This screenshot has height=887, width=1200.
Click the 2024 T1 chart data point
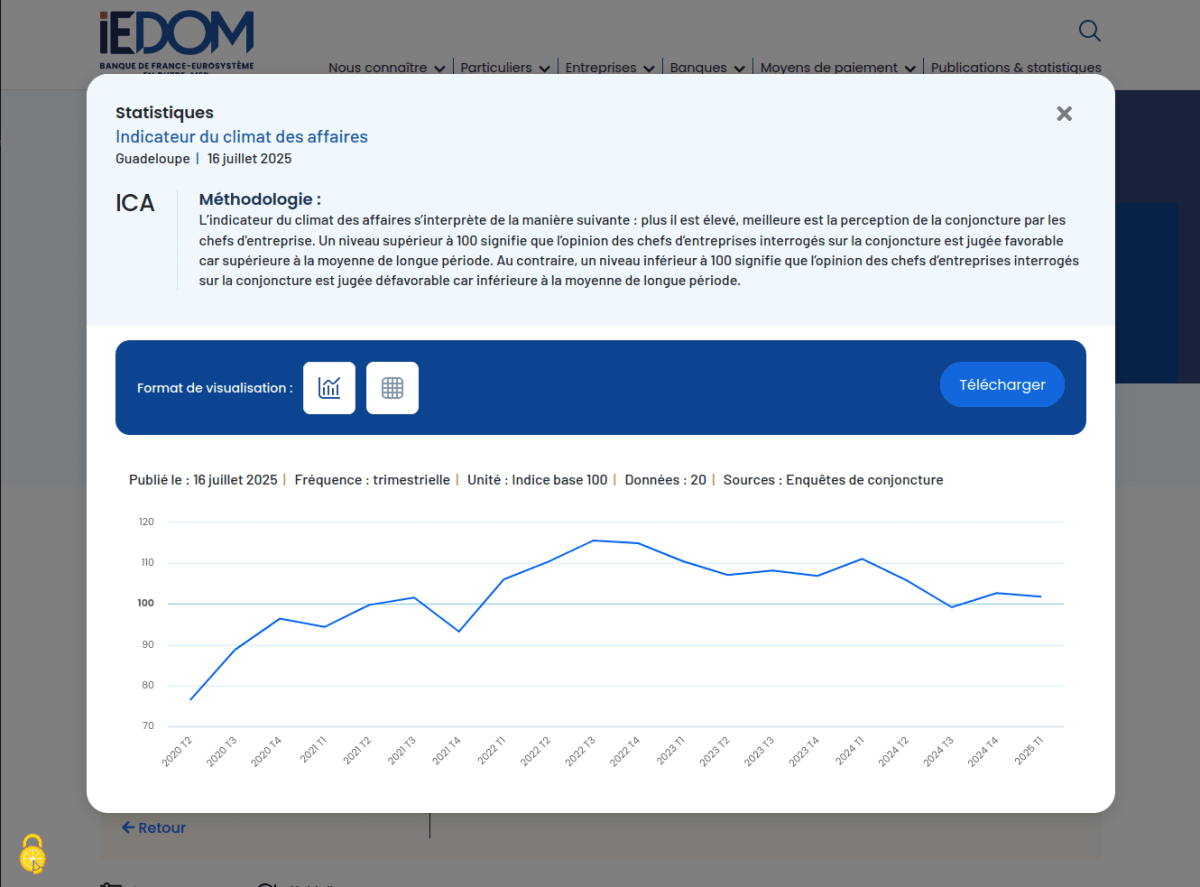pyautogui.click(x=862, y=559)
